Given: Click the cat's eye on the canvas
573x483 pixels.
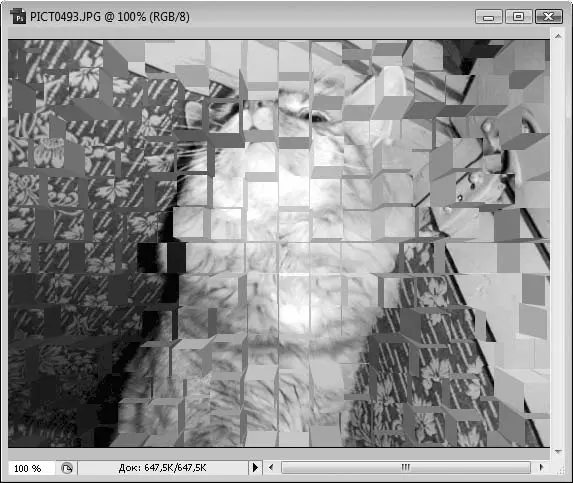Looking at the screenshot, I should tap(319, 118).
